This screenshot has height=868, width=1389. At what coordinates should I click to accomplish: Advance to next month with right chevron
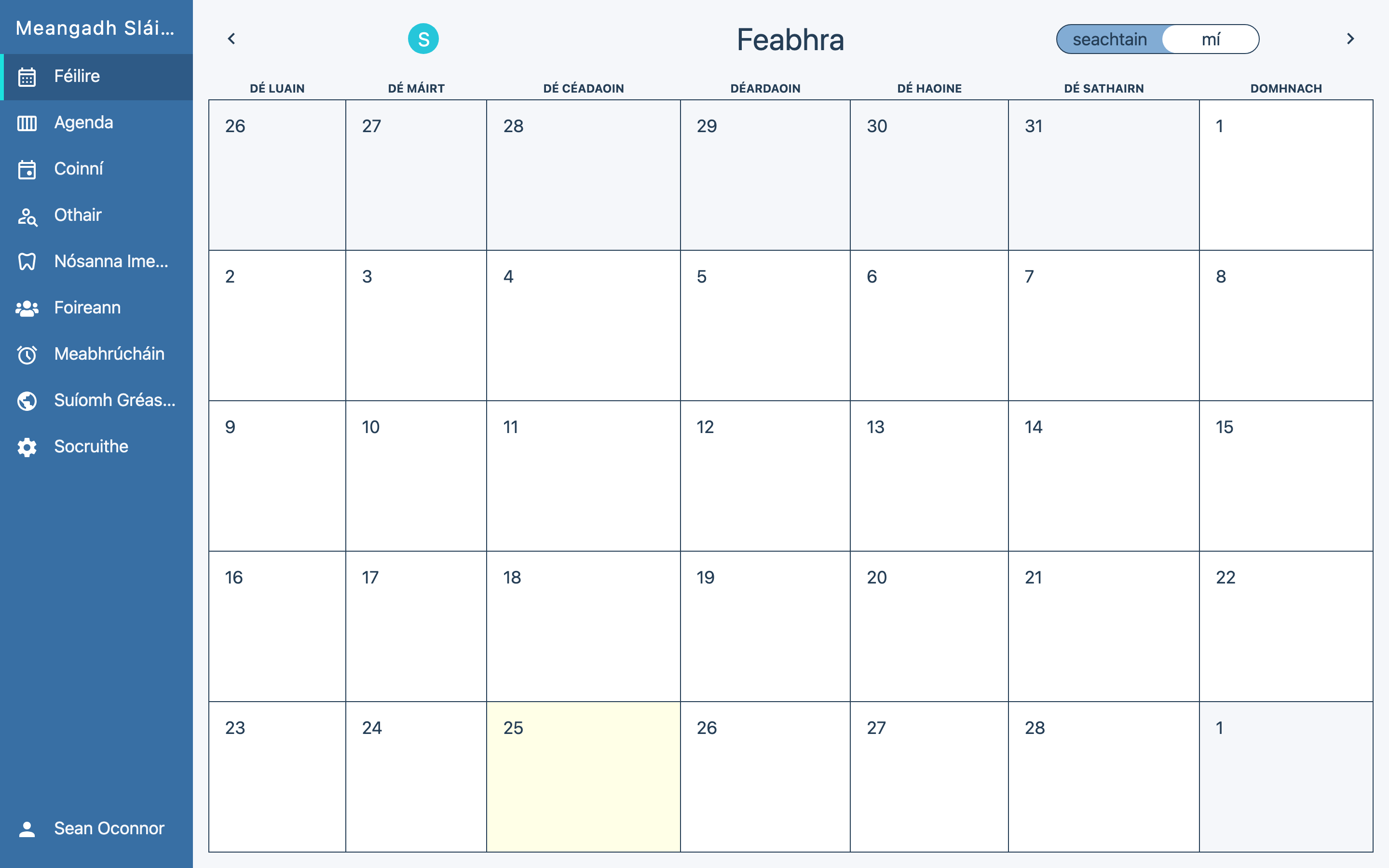tap(1350, 39)
